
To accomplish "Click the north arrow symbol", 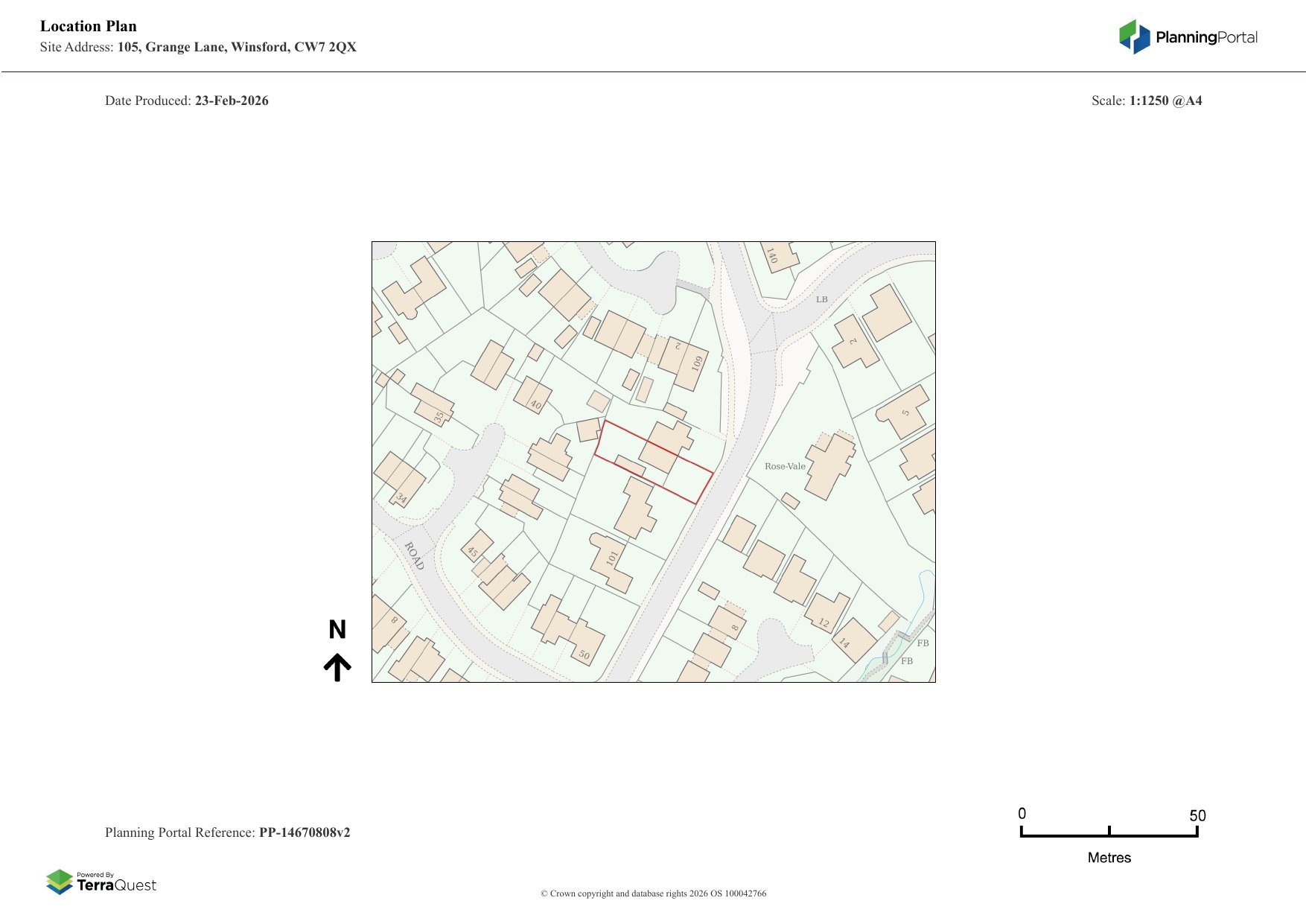I will pyautogui.click(x=337, y=667).
